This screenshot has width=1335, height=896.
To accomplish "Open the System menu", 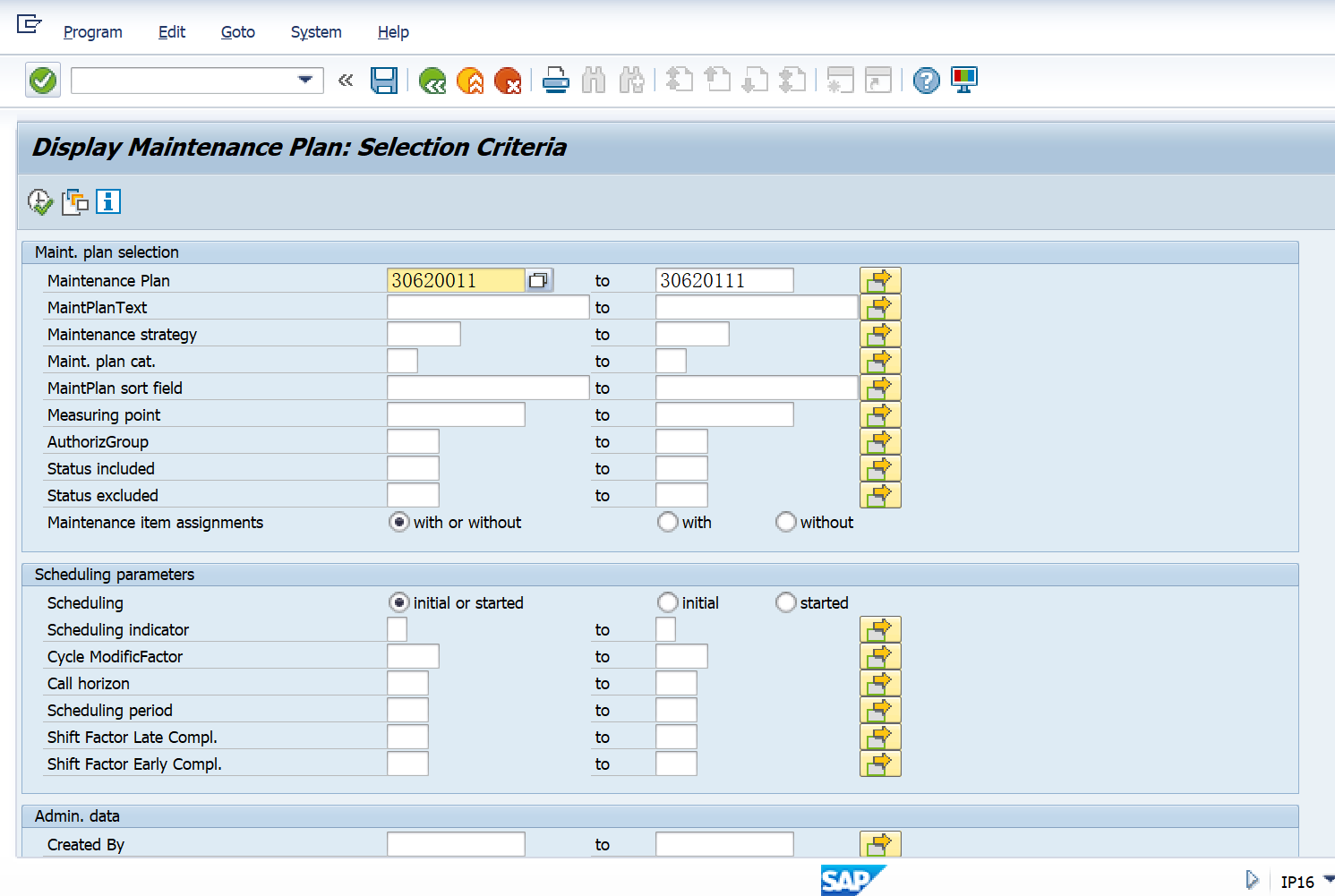I will (316, 32).
